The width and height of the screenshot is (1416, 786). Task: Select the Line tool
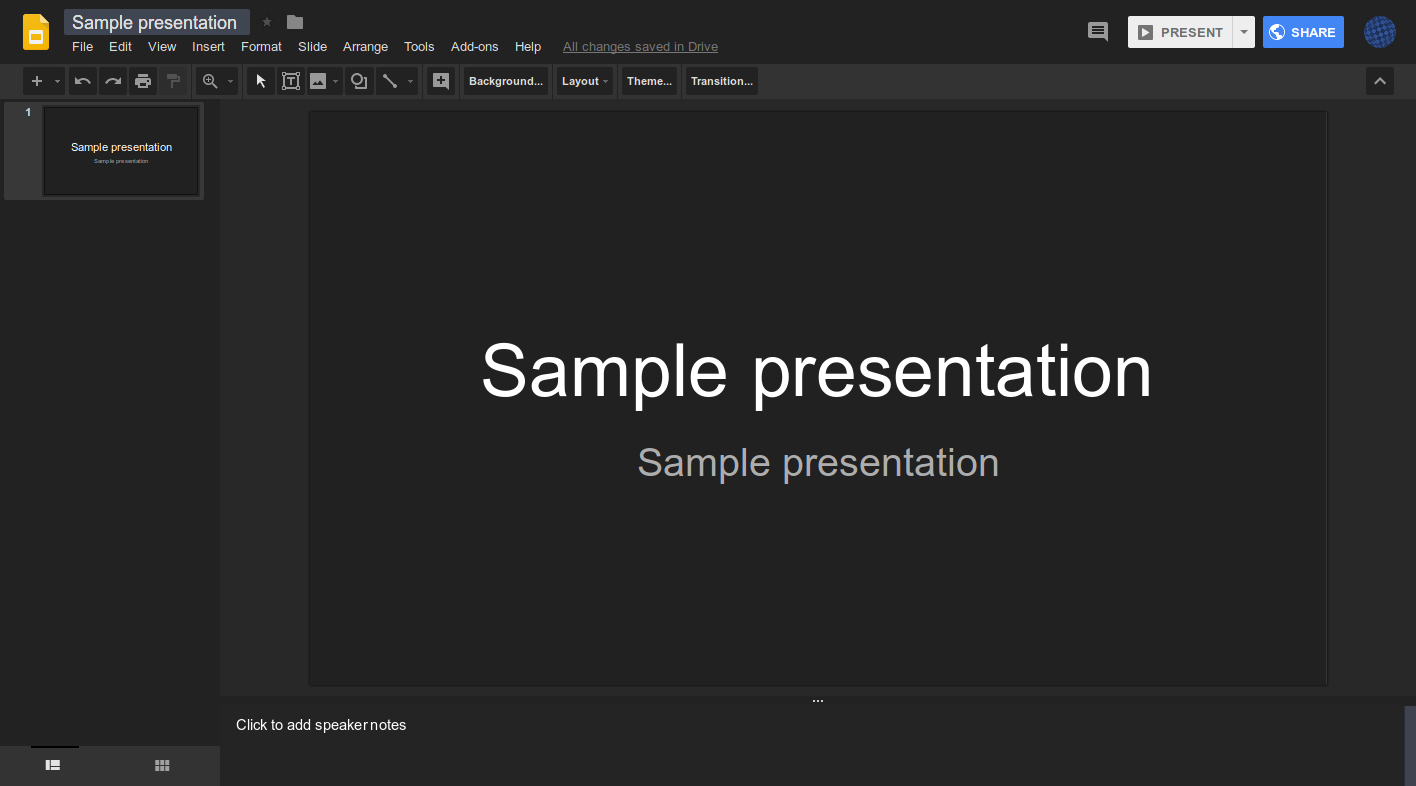pos(390,81)
